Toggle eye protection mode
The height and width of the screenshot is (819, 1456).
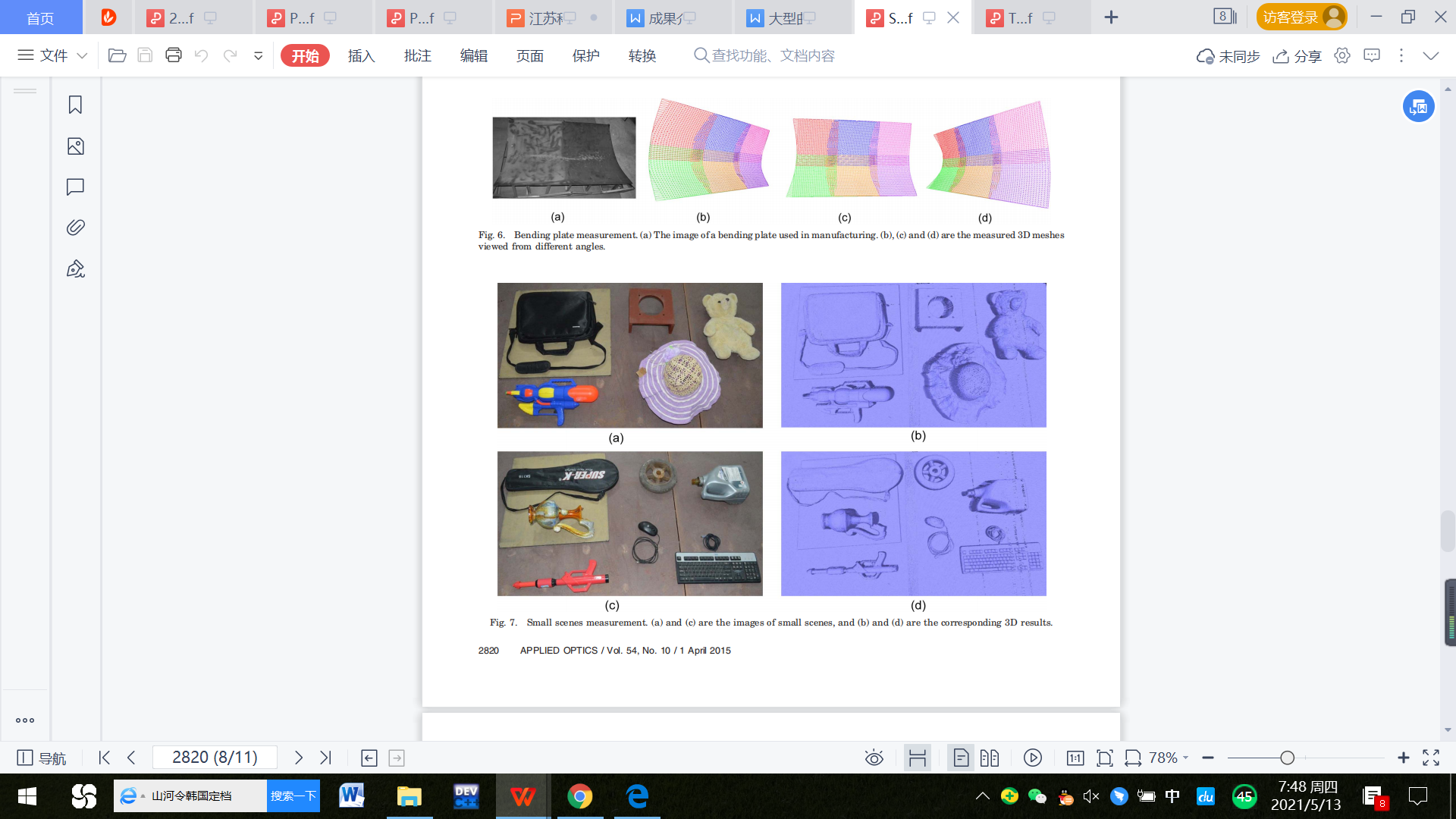point(874,758)
